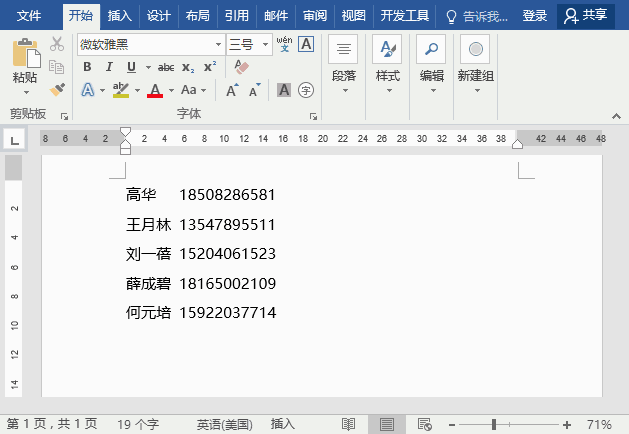
Task: Click 共享 Share button
Action: [586, 16]
